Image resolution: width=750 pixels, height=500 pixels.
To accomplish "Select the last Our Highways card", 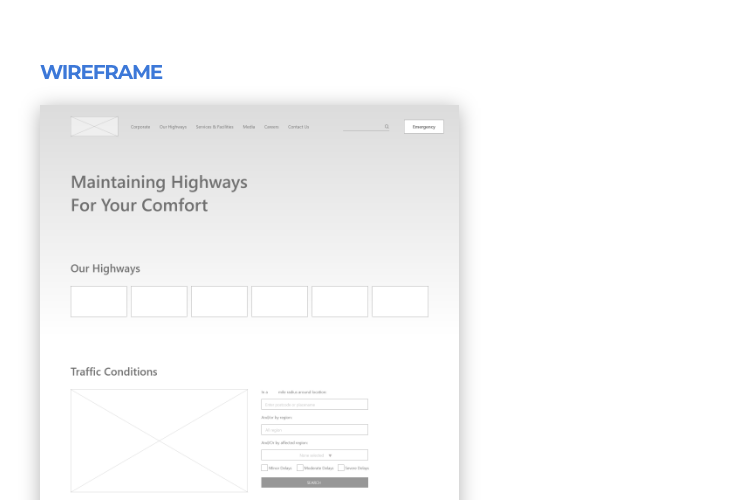I will [400, 301].
